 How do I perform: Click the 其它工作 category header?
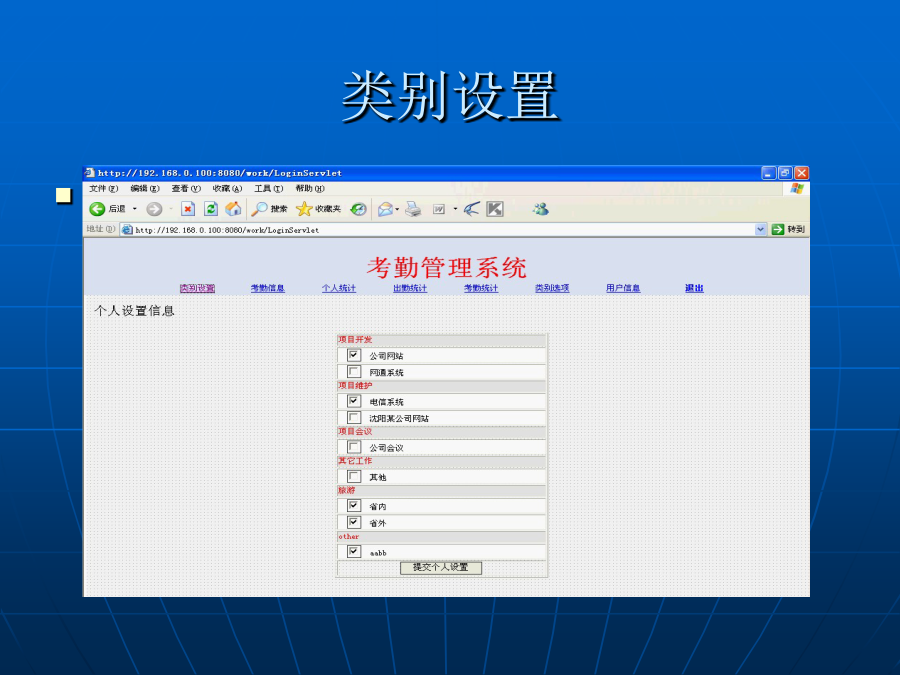355,461
